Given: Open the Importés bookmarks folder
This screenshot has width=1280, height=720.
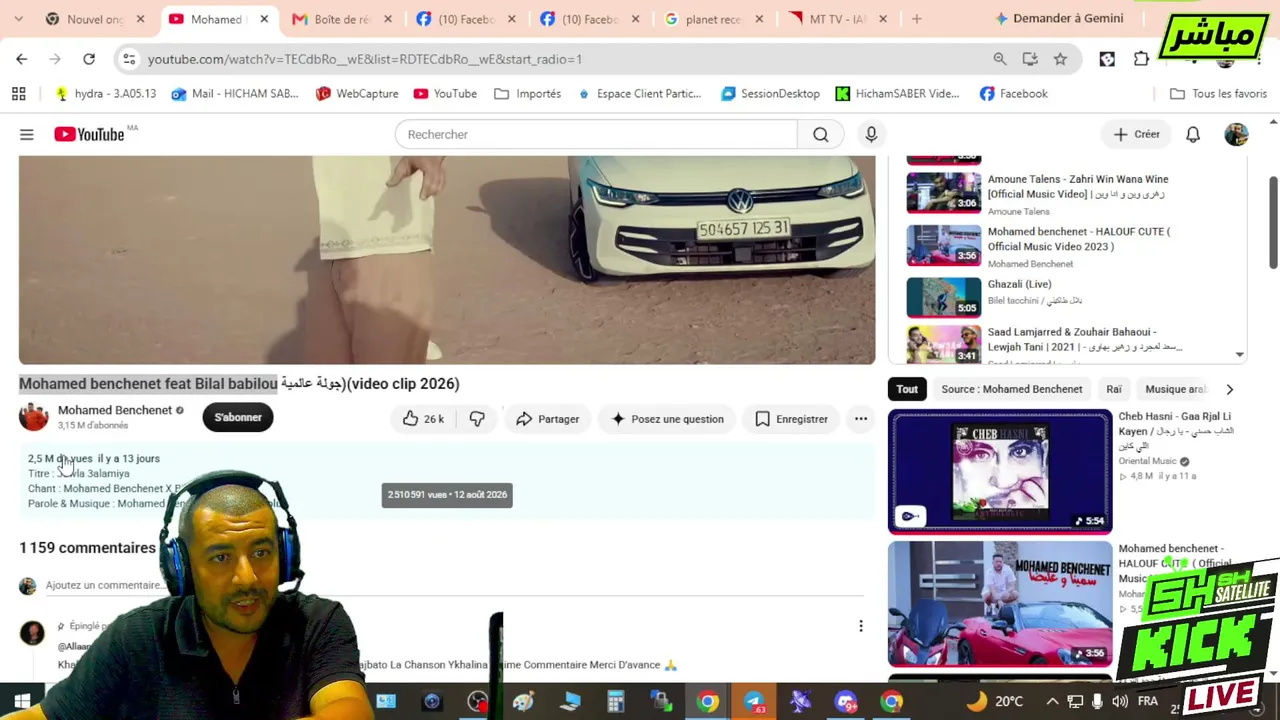Looking at the screenshot, I should pos(527,94).
